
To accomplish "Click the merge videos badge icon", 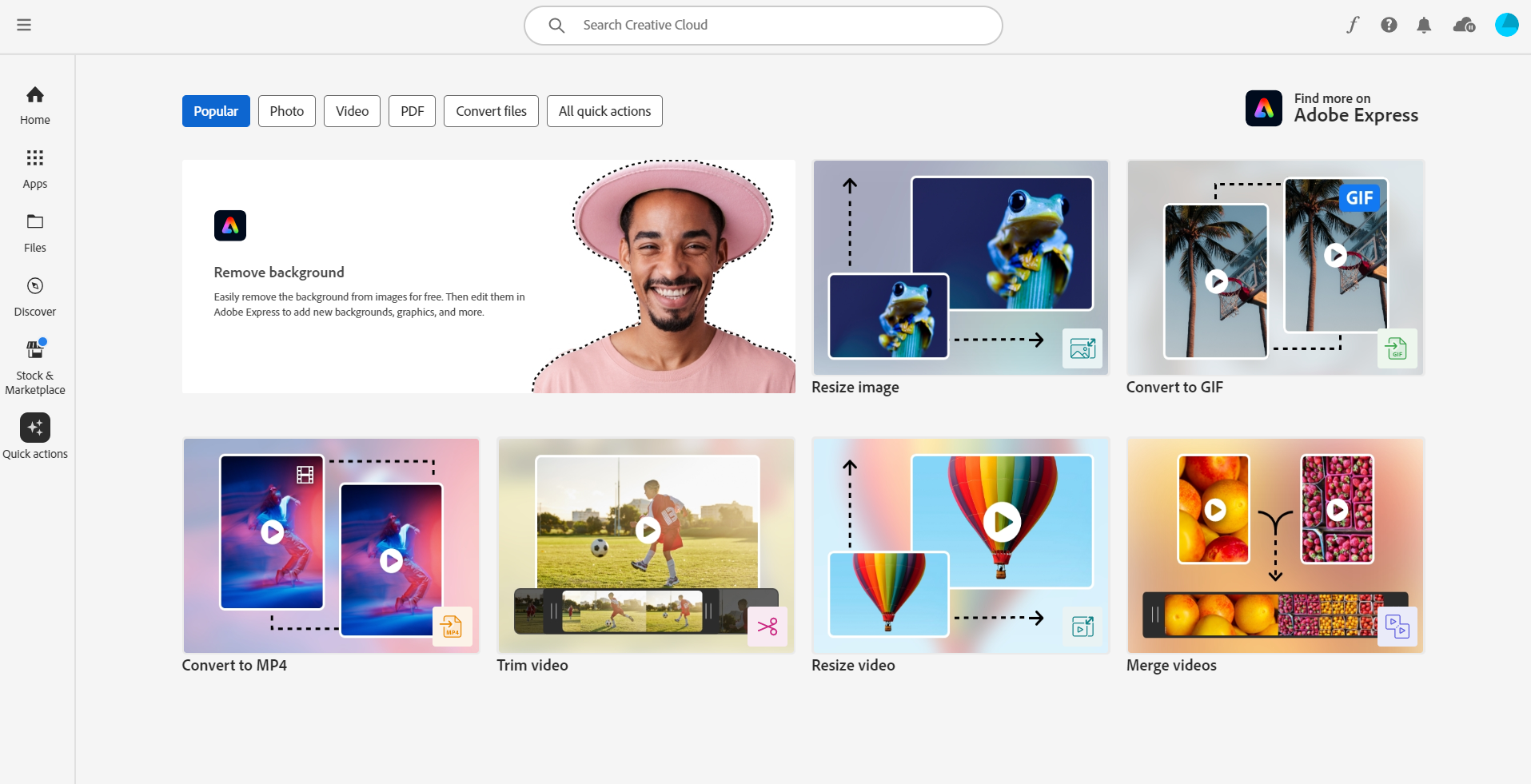I will tap(1397, 627).
